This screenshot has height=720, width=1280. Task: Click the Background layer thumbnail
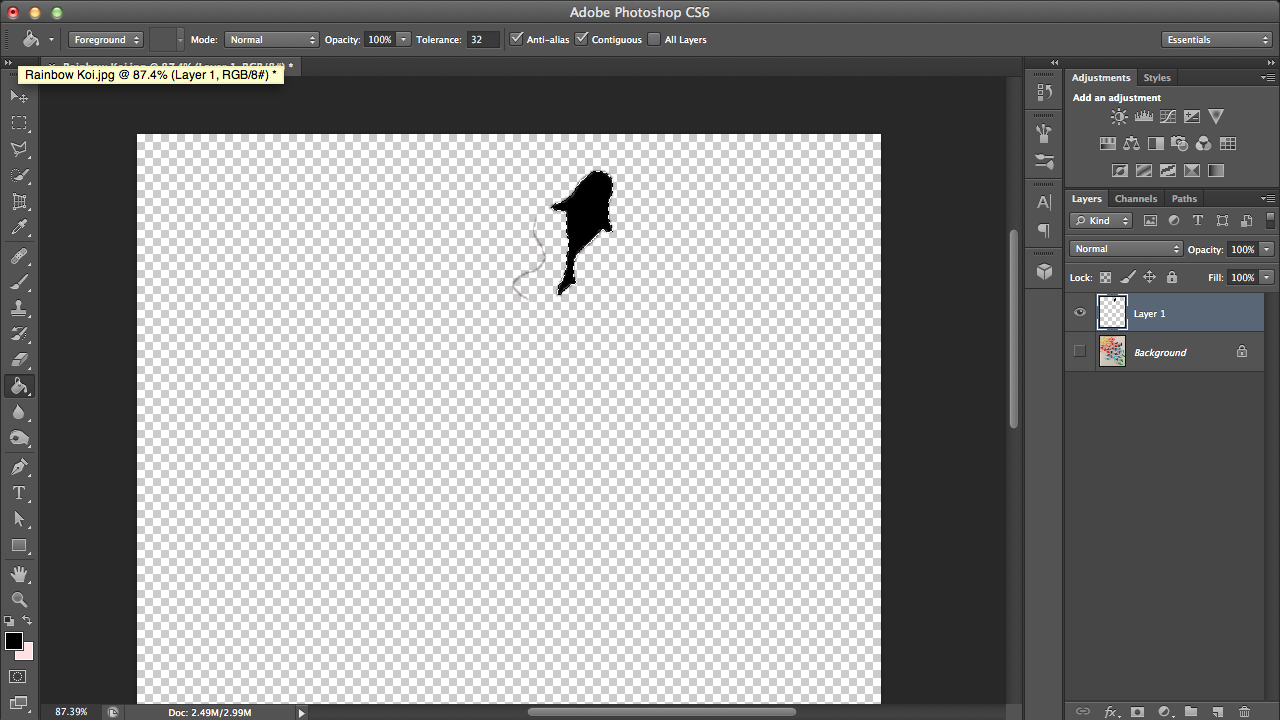1112,351
